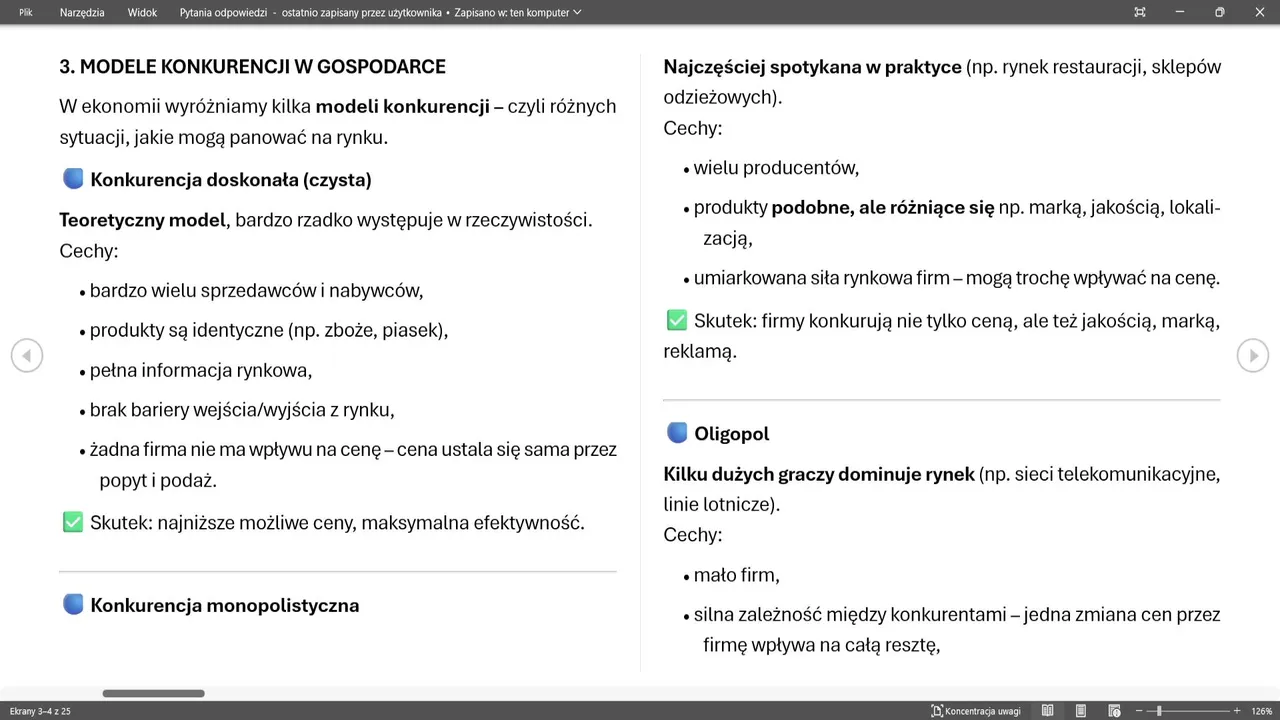Viewport: 1280px width, 720px height.
Task: Click text 'Skutek: najniższe możliwe ceny, maksymalna efektywność.'
Action: (337, 523)
